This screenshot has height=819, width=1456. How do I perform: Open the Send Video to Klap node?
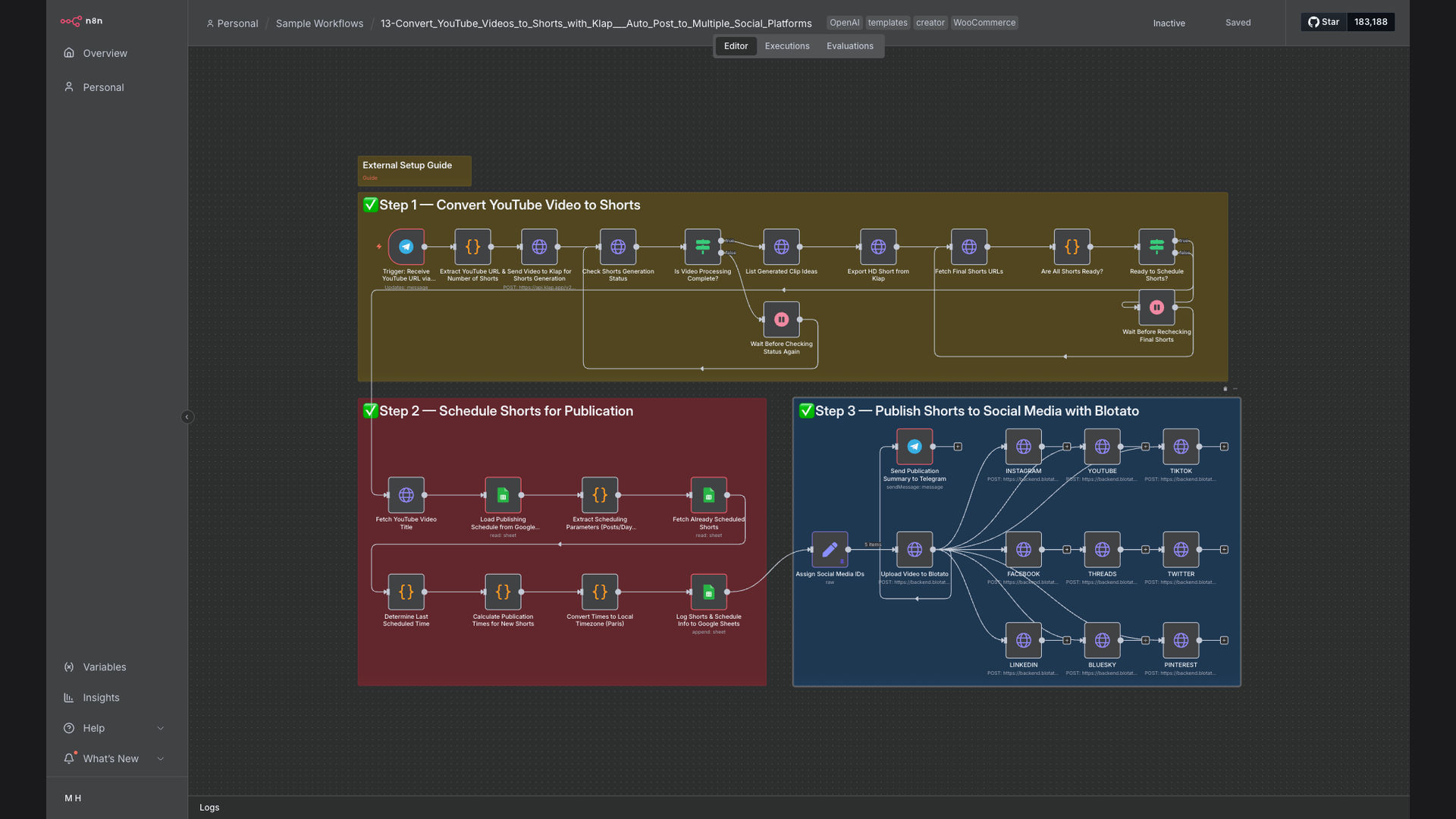[x=539, y=246]
